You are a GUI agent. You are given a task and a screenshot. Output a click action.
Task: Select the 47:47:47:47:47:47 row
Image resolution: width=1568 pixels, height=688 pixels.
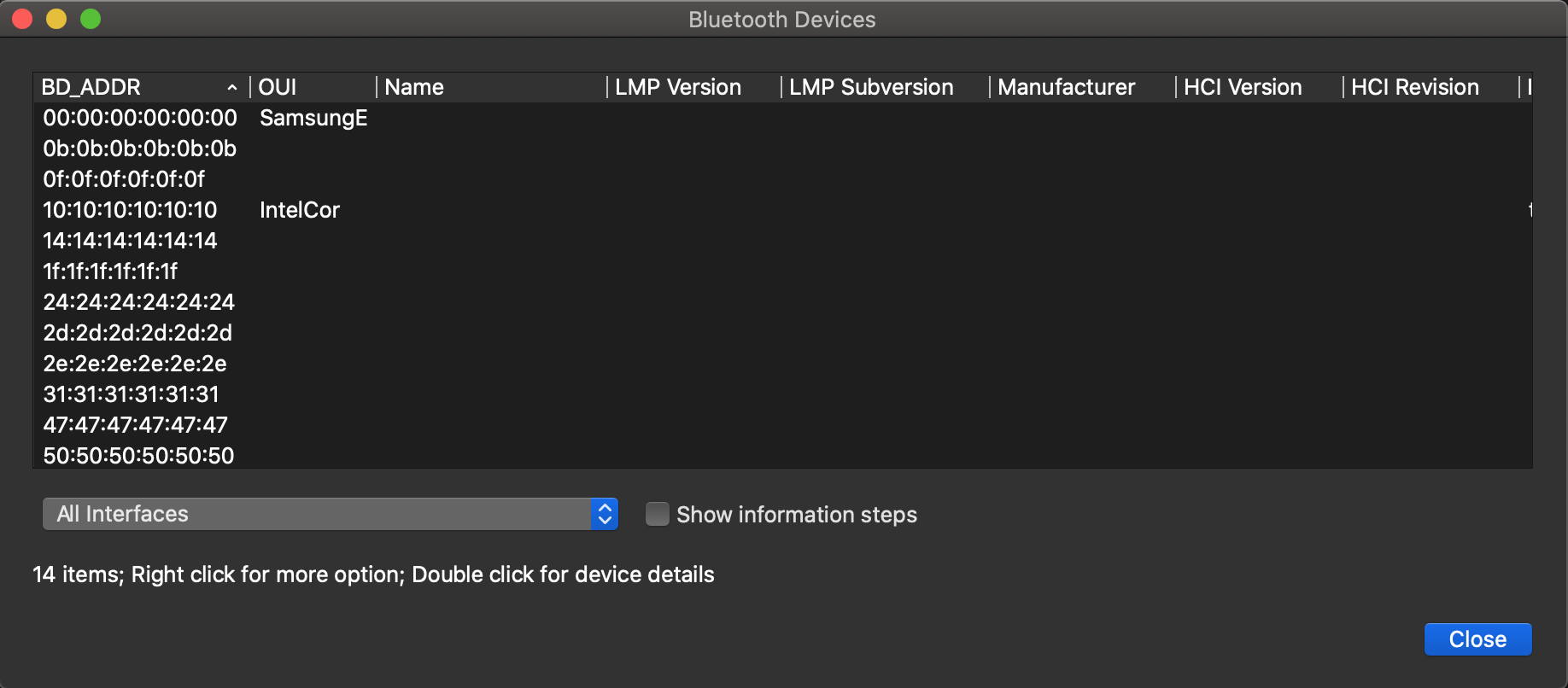[136, 425]
